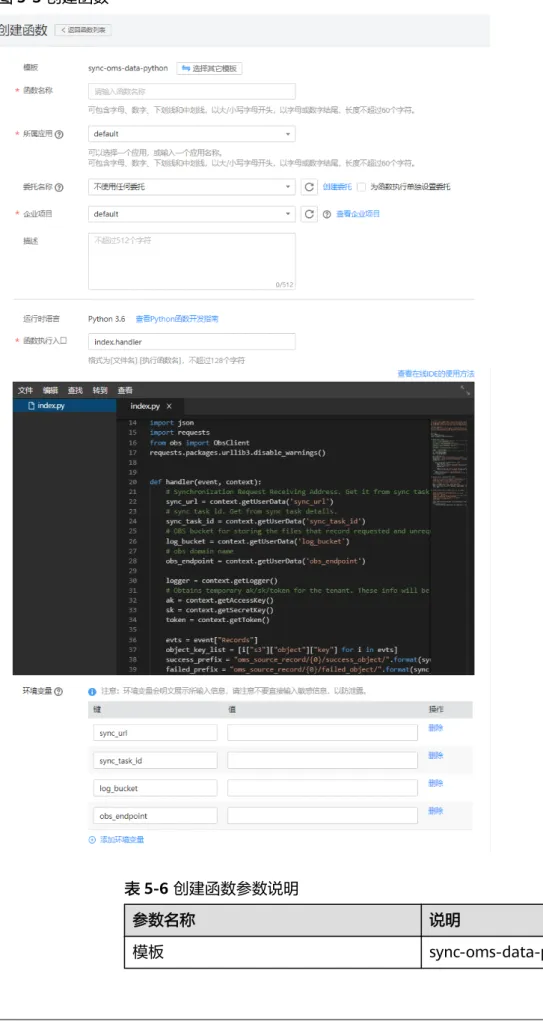Screen dimensions: 543x1021
Task: Open the 查找 menu in editor
Action: pyautogui.click(x=75, y=390)
